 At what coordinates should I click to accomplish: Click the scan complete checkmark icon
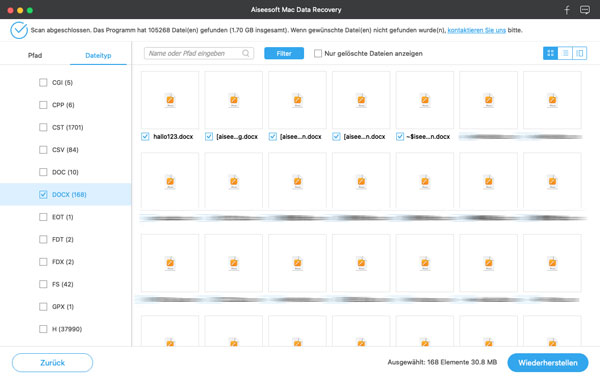point(19,30)
